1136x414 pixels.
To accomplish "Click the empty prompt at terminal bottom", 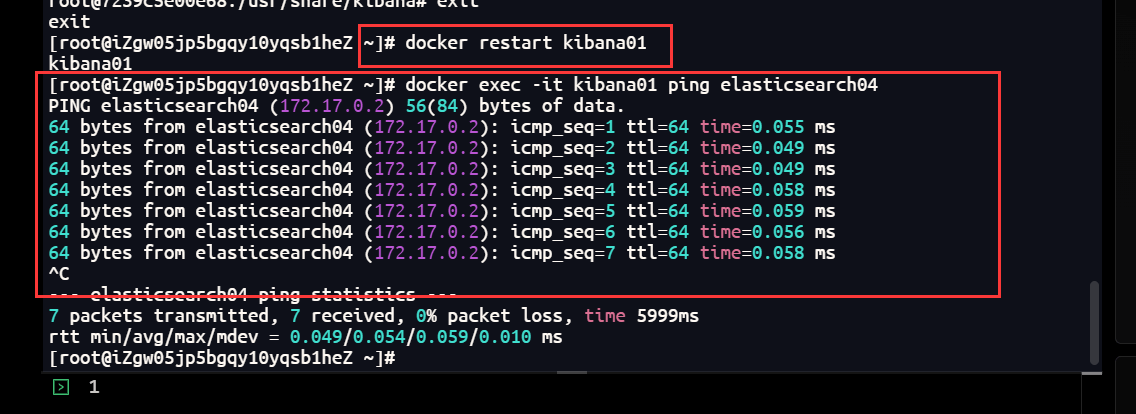I will (222, 358).
